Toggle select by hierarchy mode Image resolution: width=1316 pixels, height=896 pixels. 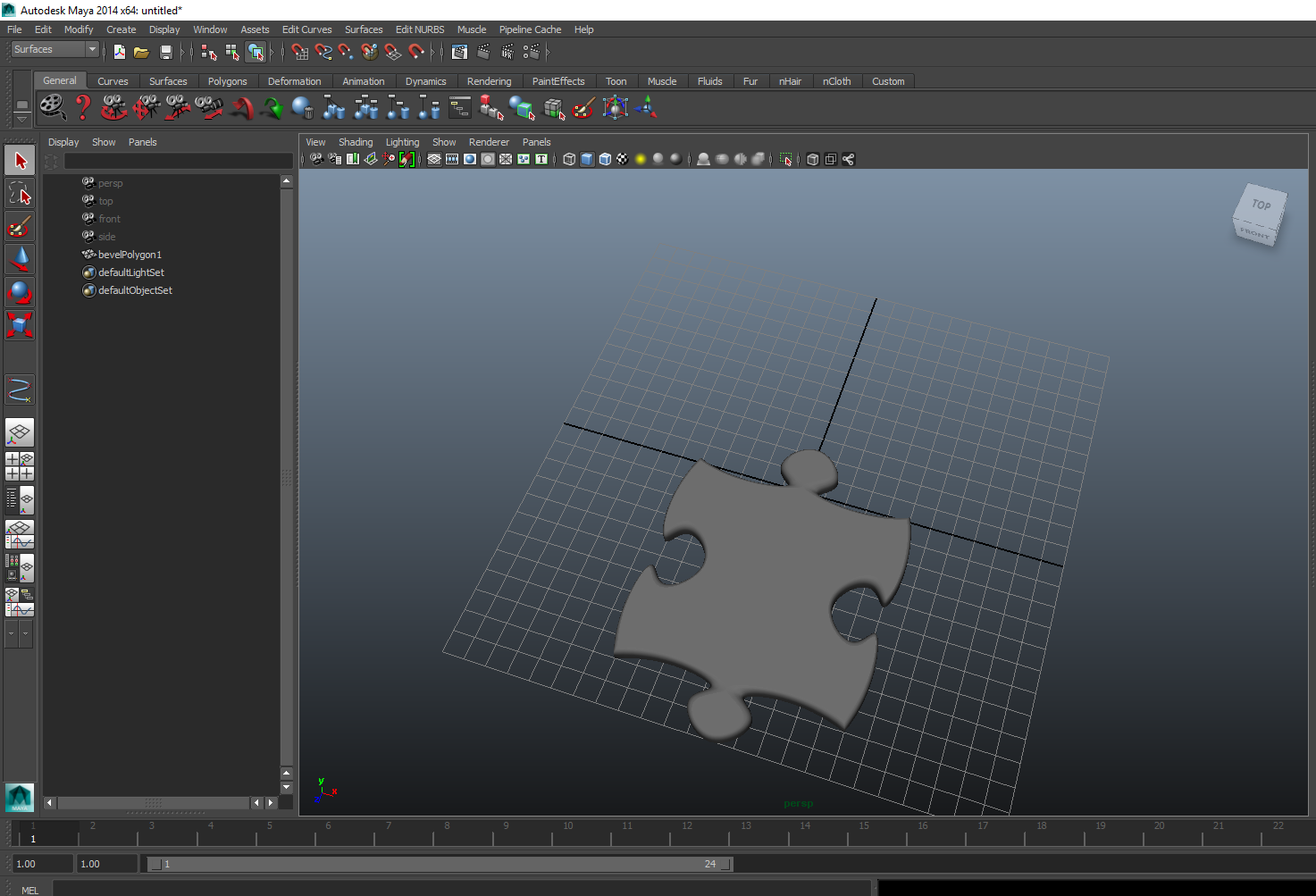(x=209, y=52)
